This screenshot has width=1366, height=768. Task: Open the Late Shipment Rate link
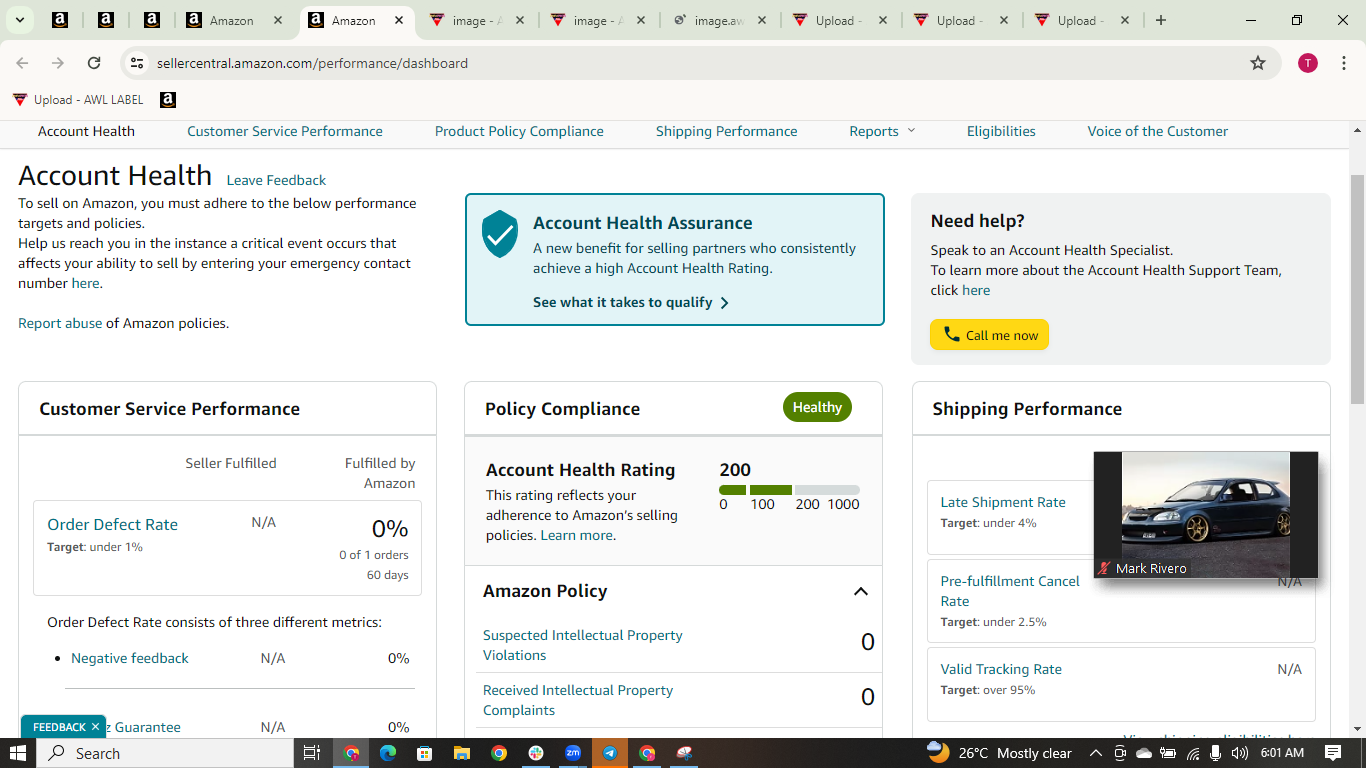(1003, 502)
